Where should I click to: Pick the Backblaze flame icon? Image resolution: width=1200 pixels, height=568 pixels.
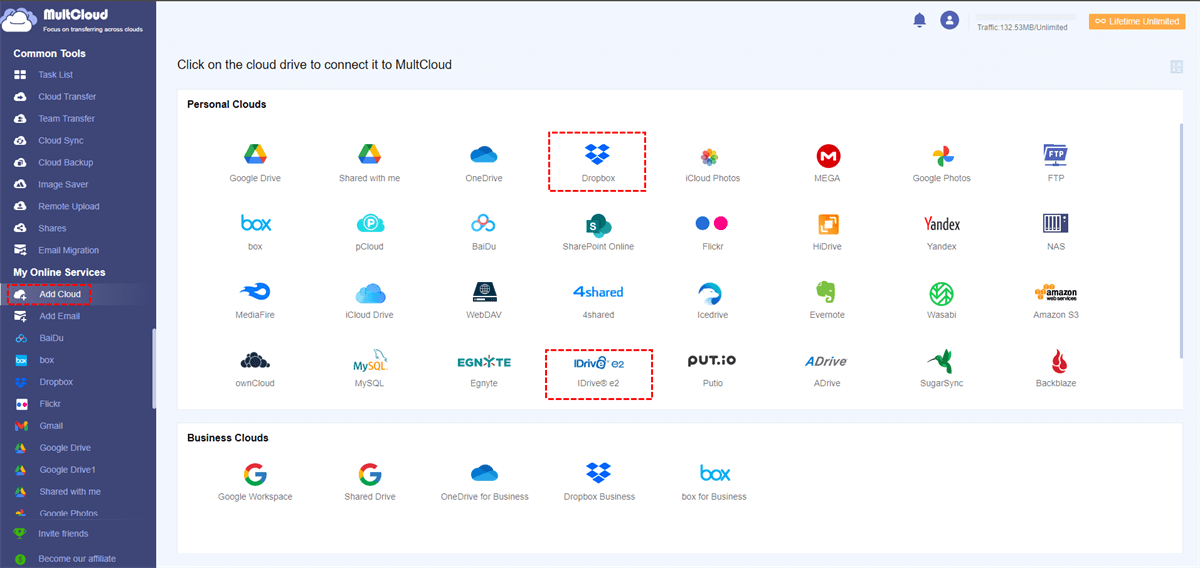[1055, 361]
